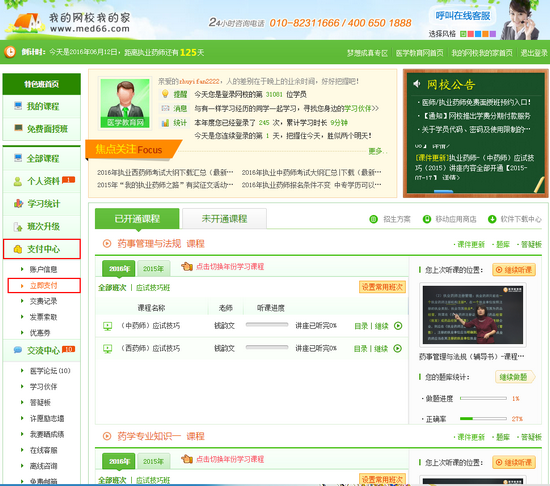Open the 发票索取 submenu item

coord(43,317)
